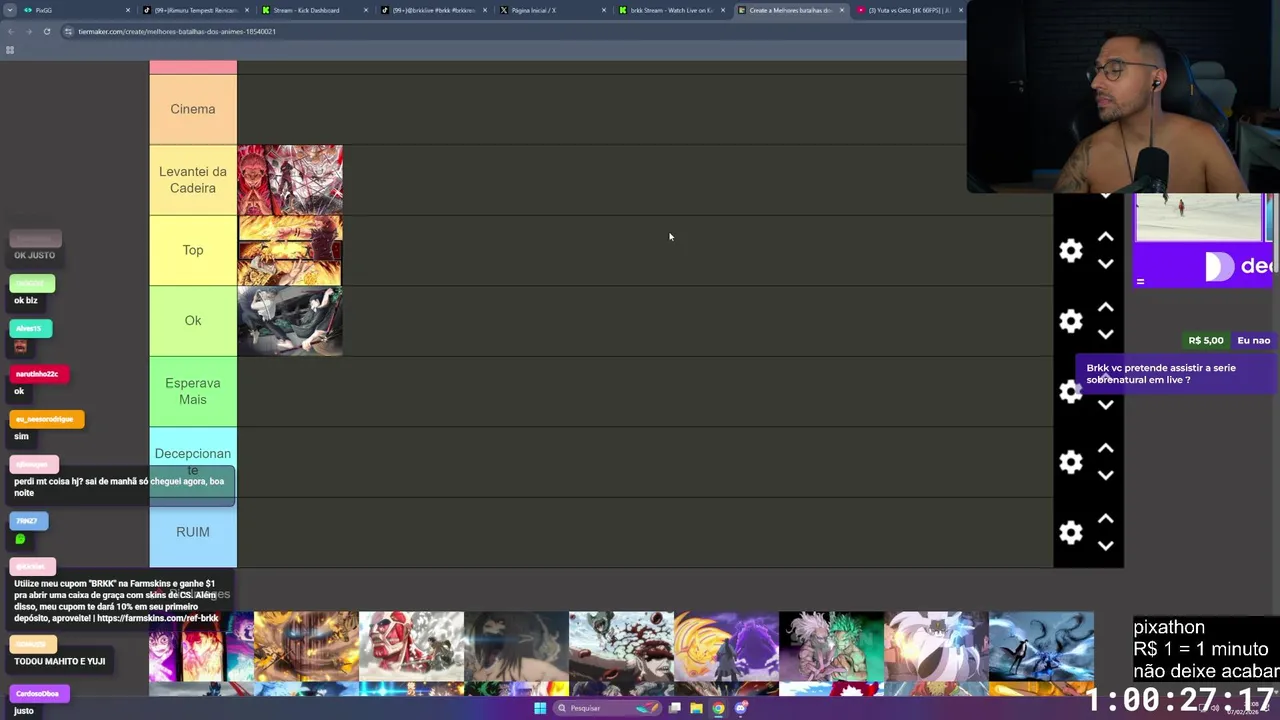Open Task View on the taskbar
The height and width of the screenshot is (720, 1280).
coord(675,708)
